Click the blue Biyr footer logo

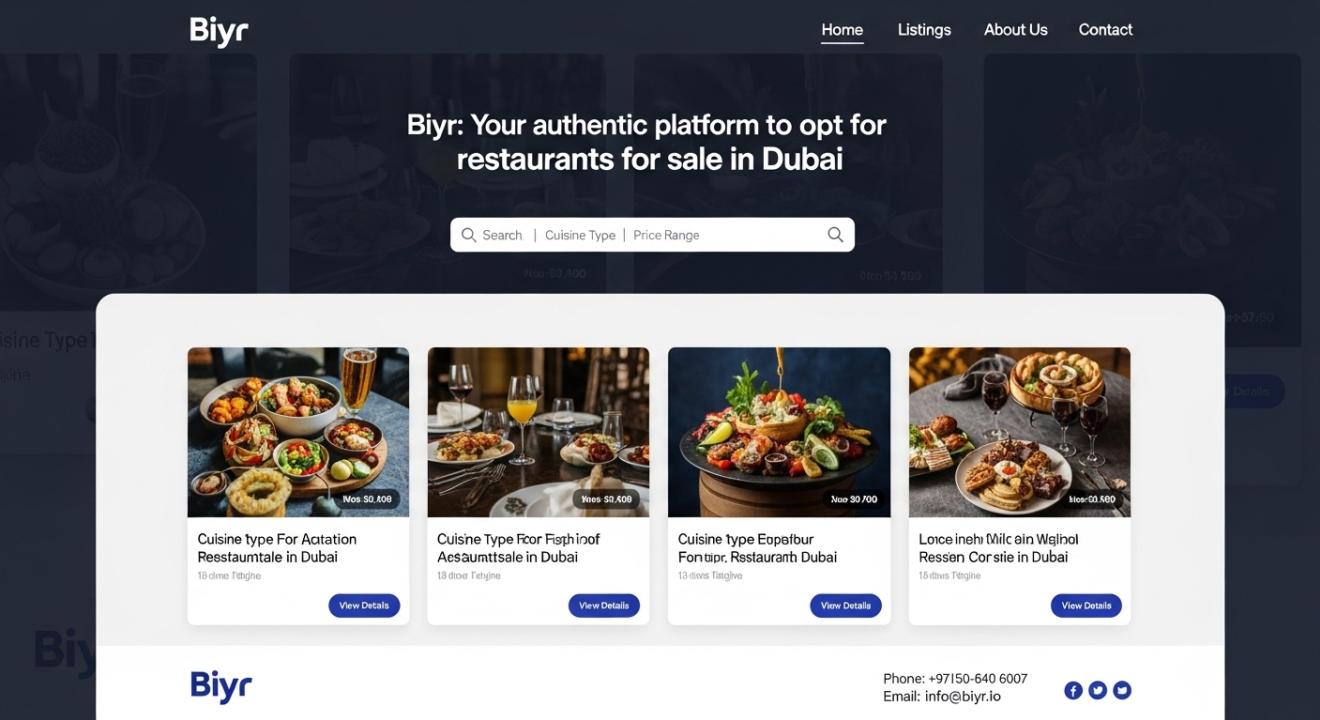pos(221,687)
